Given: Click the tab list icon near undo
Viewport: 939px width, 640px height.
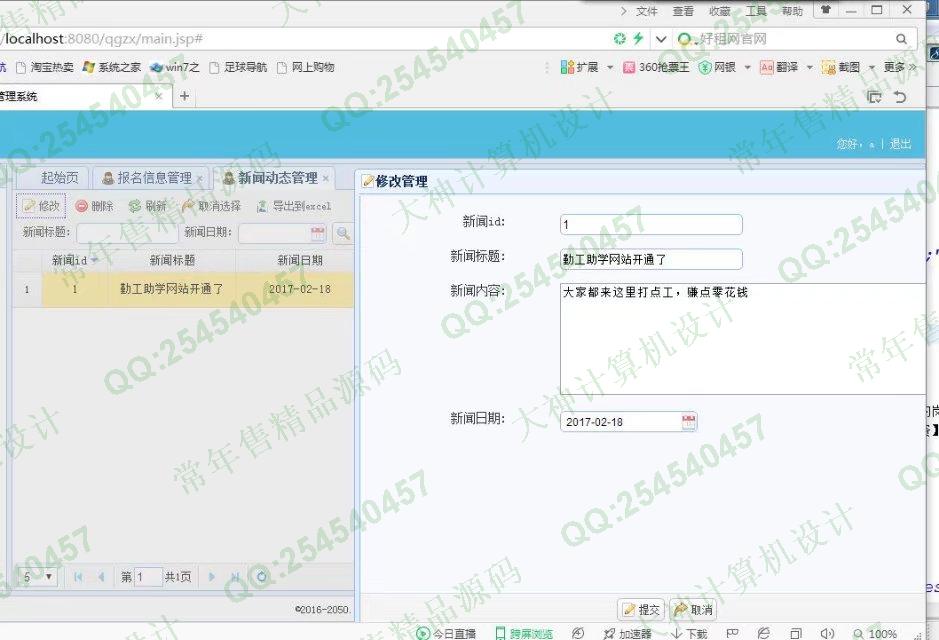Looking at the screenshot, I should click(874, 96).
